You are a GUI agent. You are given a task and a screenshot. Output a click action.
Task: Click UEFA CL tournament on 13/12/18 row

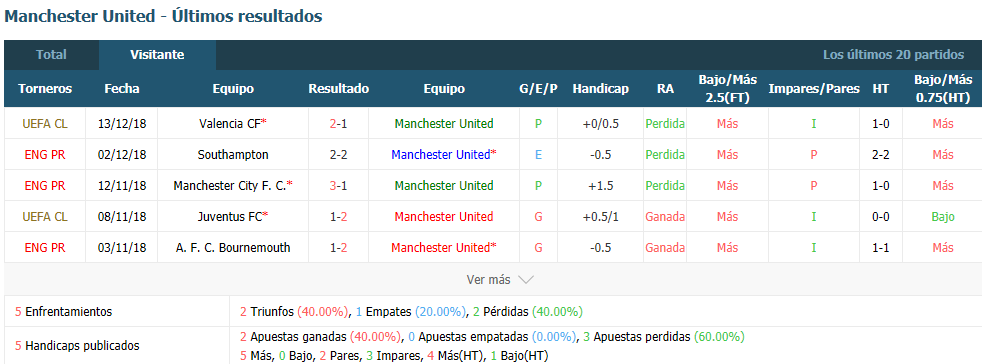tap(44, 123)
